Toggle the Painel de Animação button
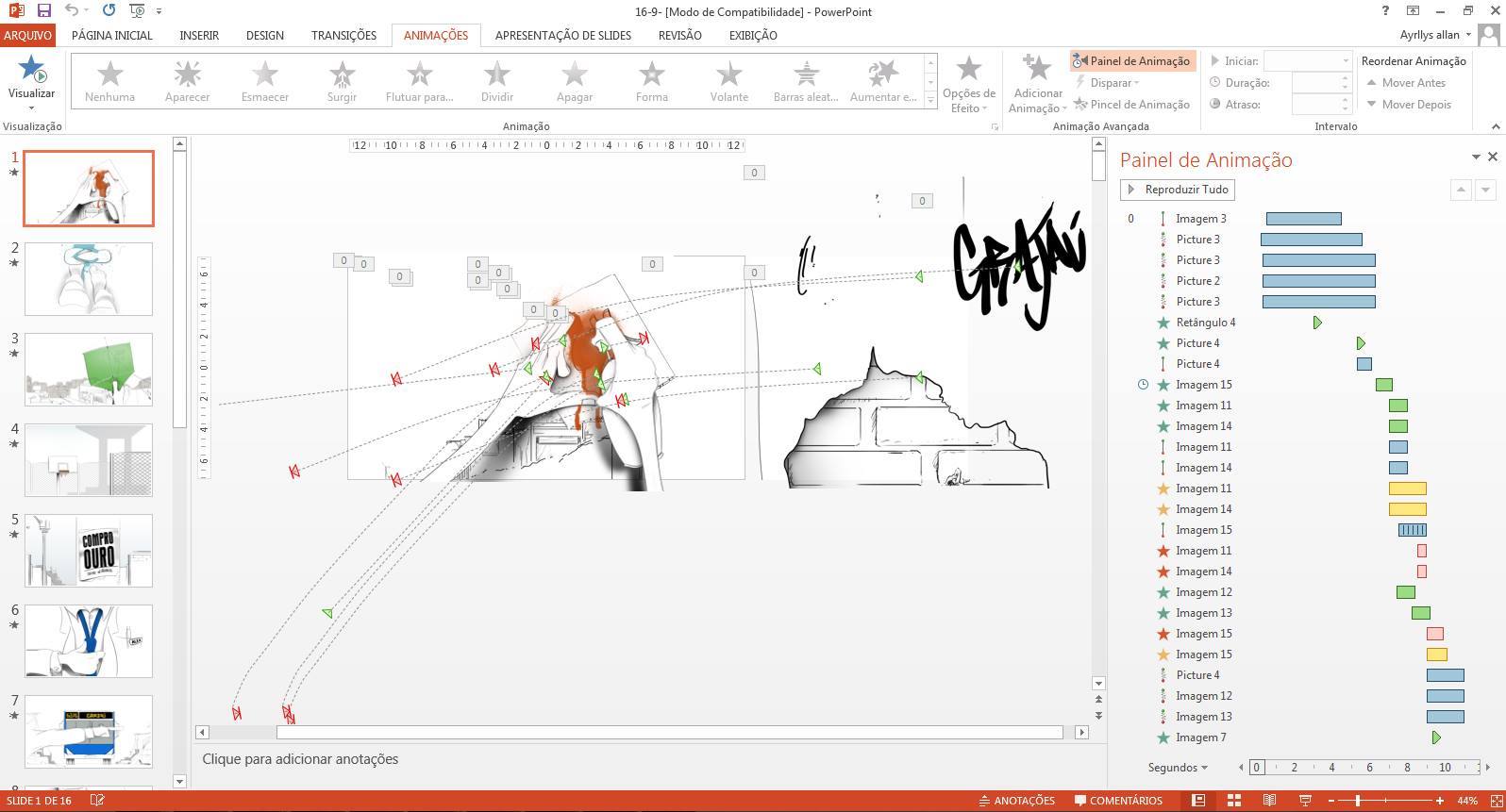 [1132, 61]
